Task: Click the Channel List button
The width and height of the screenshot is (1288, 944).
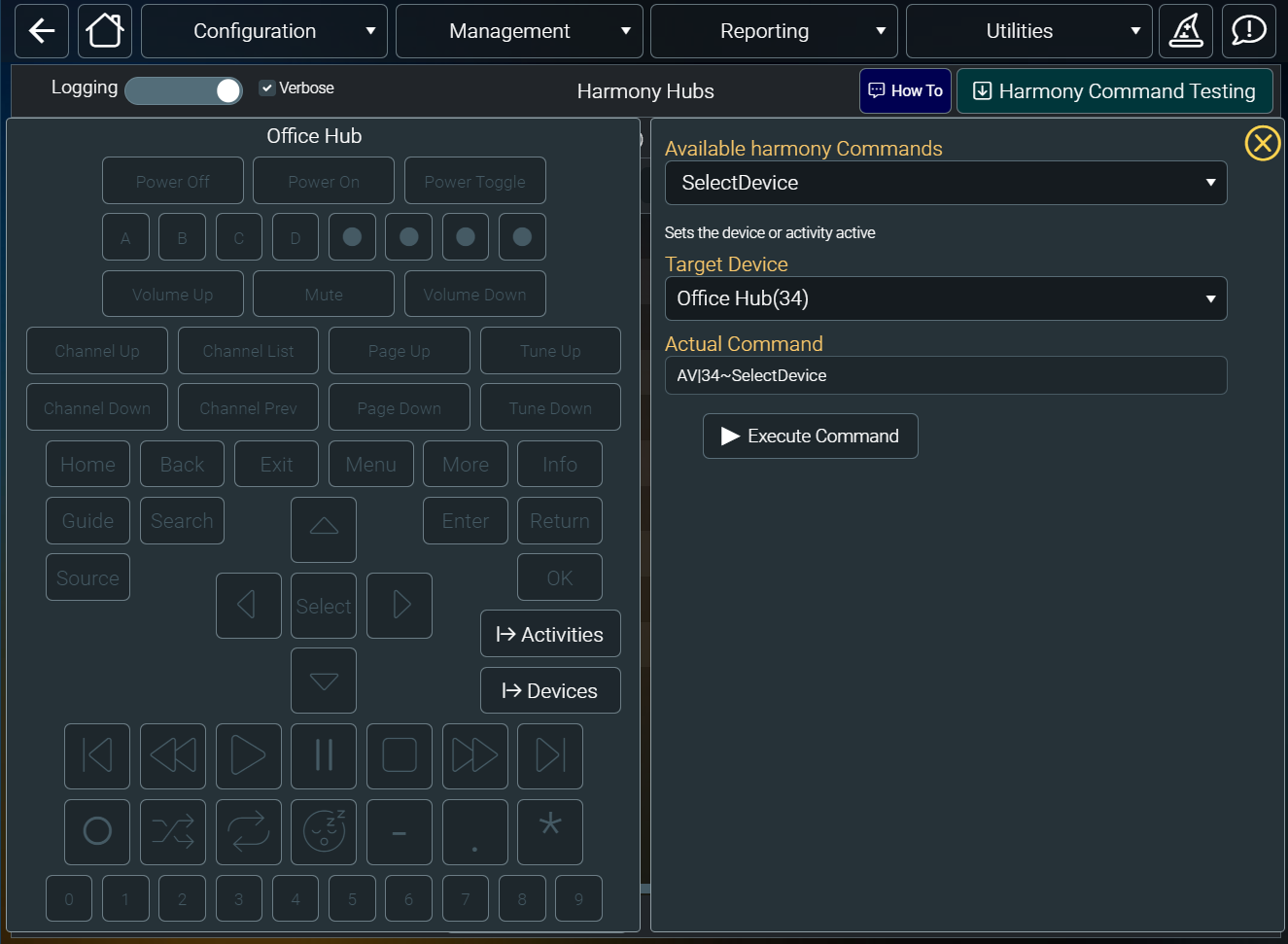Action: point(248,351)
